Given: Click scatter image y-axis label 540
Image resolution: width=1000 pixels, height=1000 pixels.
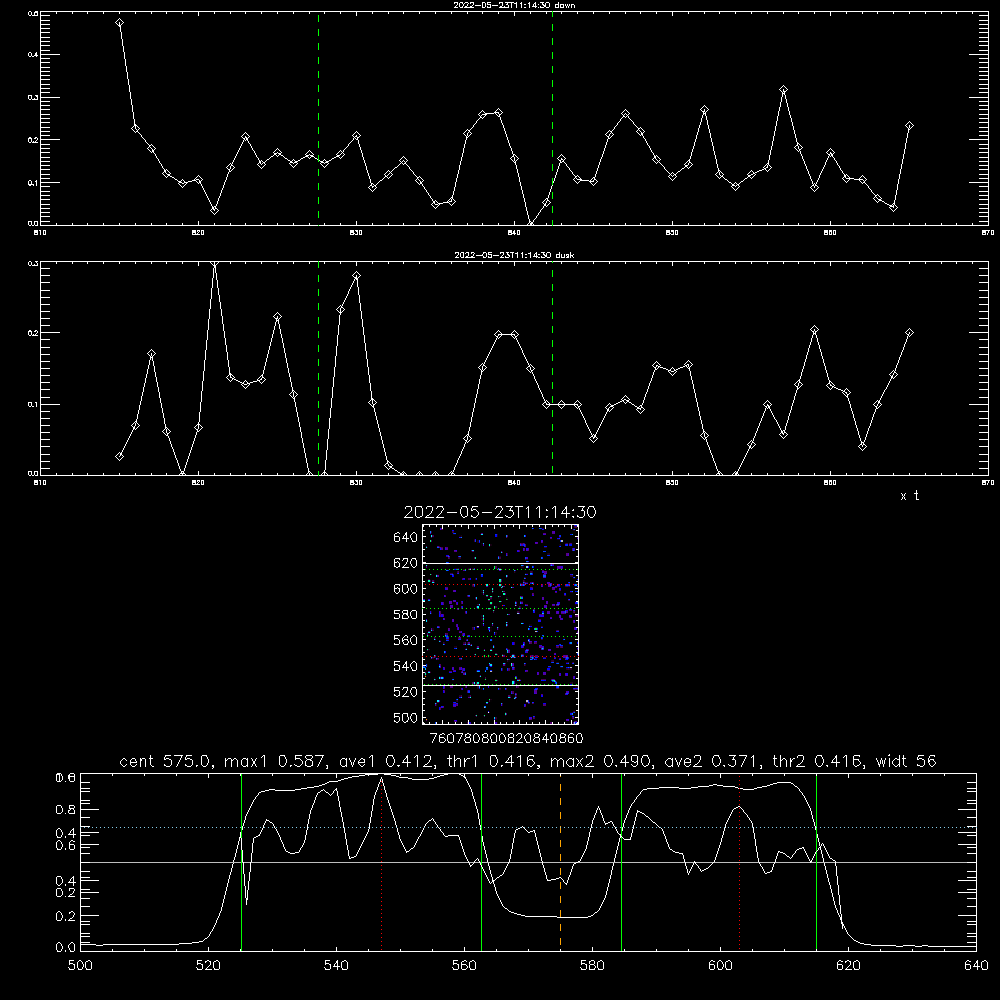Looking at the screenshot, I should (x=406, y=666).
